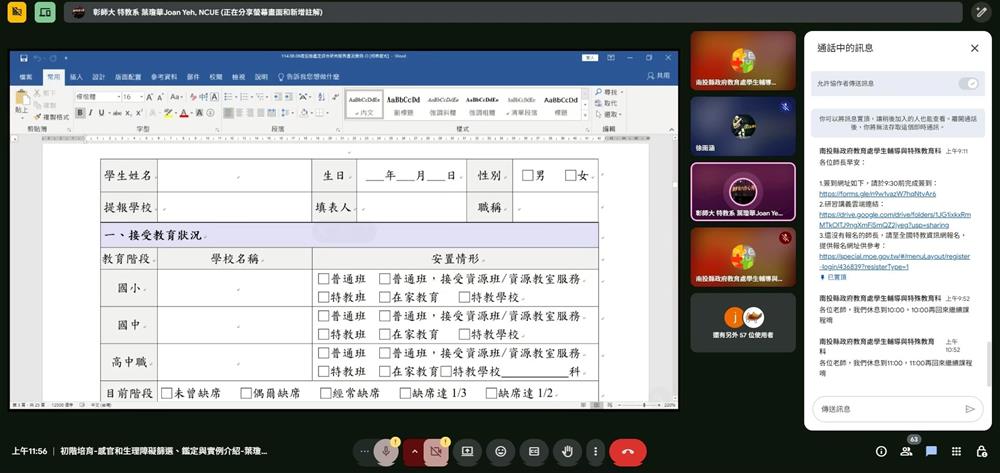Click the tile showing 57 other participants

click(742, 322)
